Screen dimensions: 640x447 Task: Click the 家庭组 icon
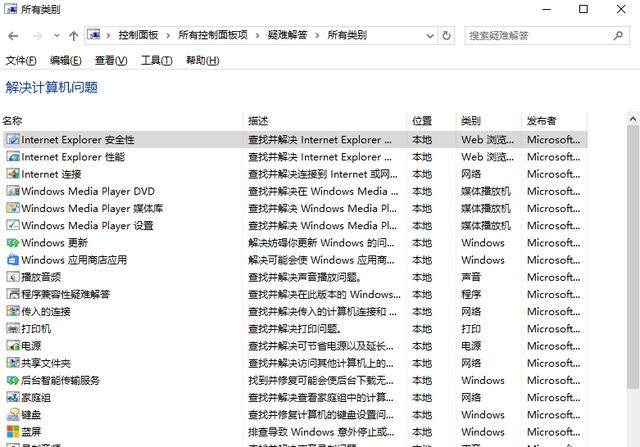[13, 398]
